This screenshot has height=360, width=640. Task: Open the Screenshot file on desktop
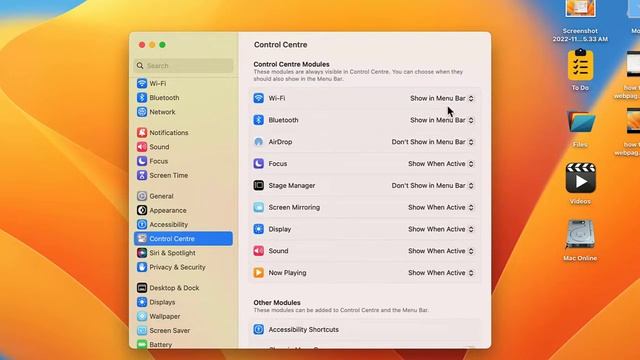580,9
